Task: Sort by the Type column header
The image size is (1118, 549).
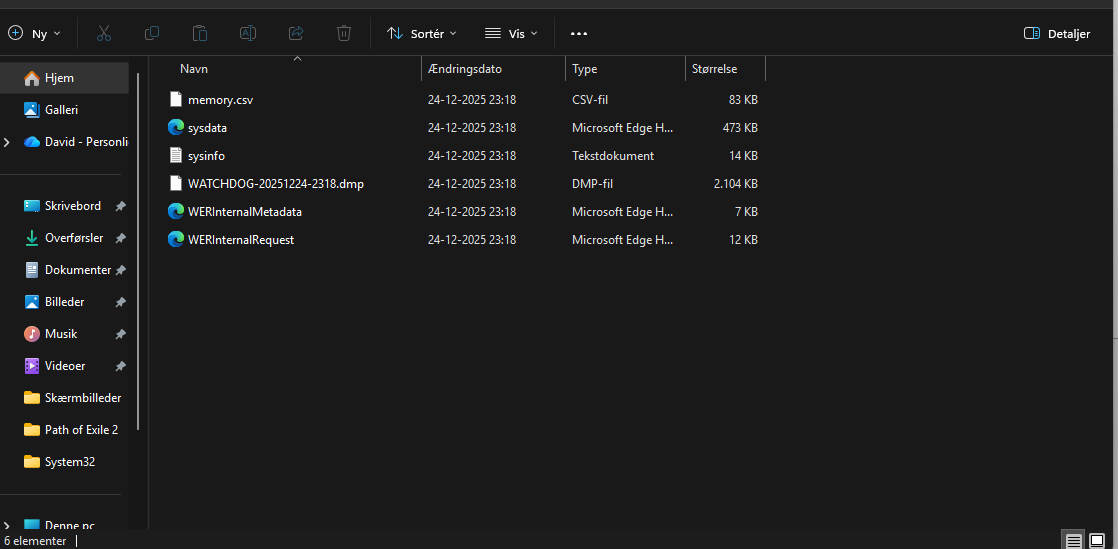Action: point(585,69)
